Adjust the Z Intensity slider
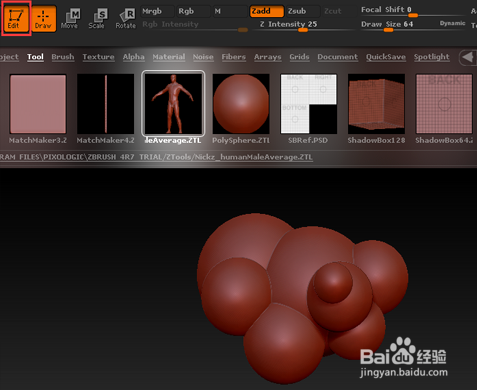Screen dimensions: 477x390 [x=302, y=25]
